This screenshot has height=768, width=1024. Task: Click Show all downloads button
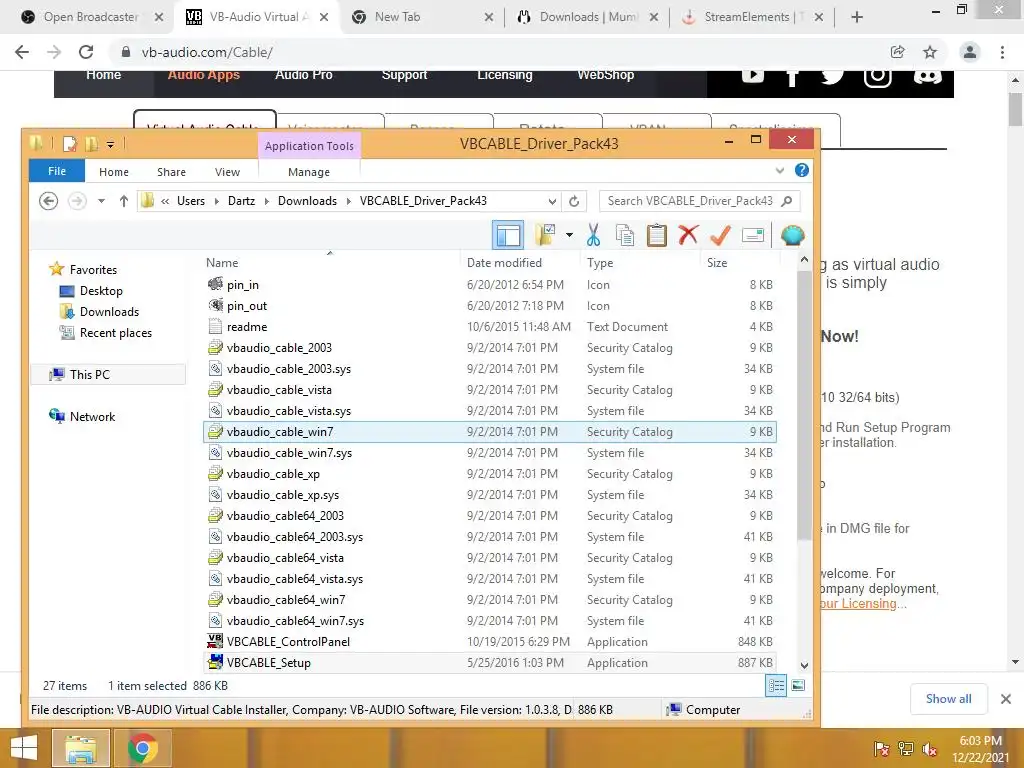948,699
